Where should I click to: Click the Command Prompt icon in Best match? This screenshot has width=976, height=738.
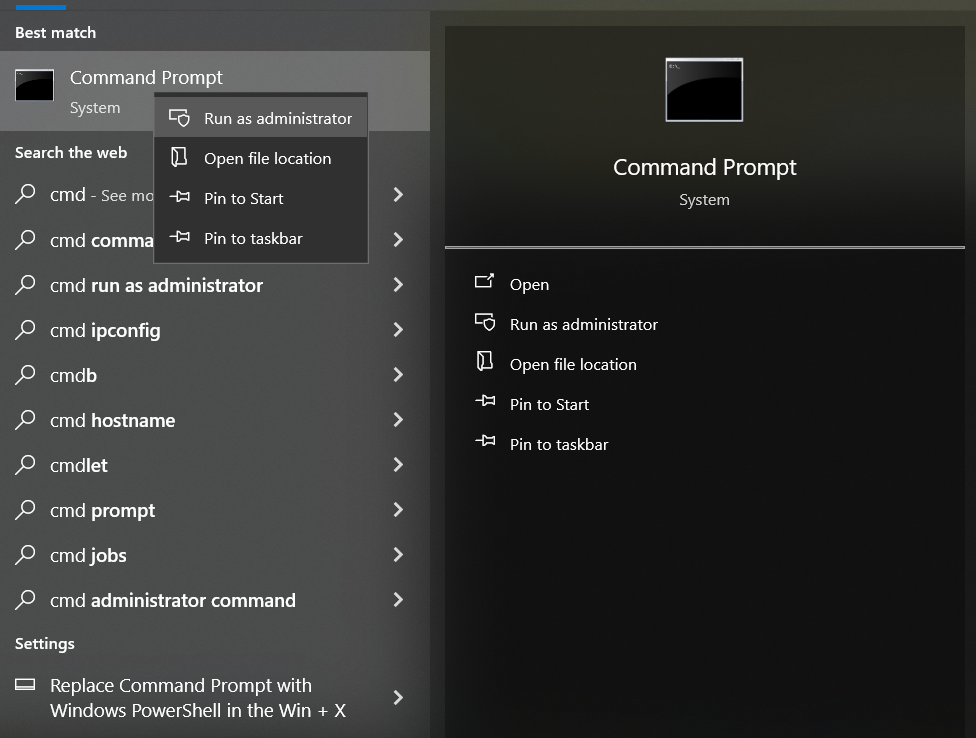point(34,85)
